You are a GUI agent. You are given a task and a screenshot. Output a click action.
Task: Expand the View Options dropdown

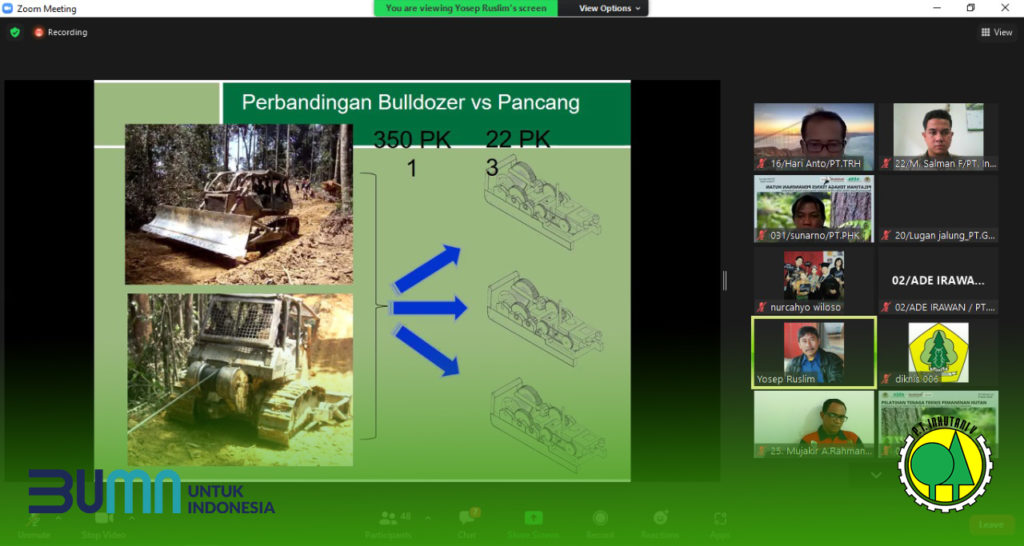click(x=610, y=8)
